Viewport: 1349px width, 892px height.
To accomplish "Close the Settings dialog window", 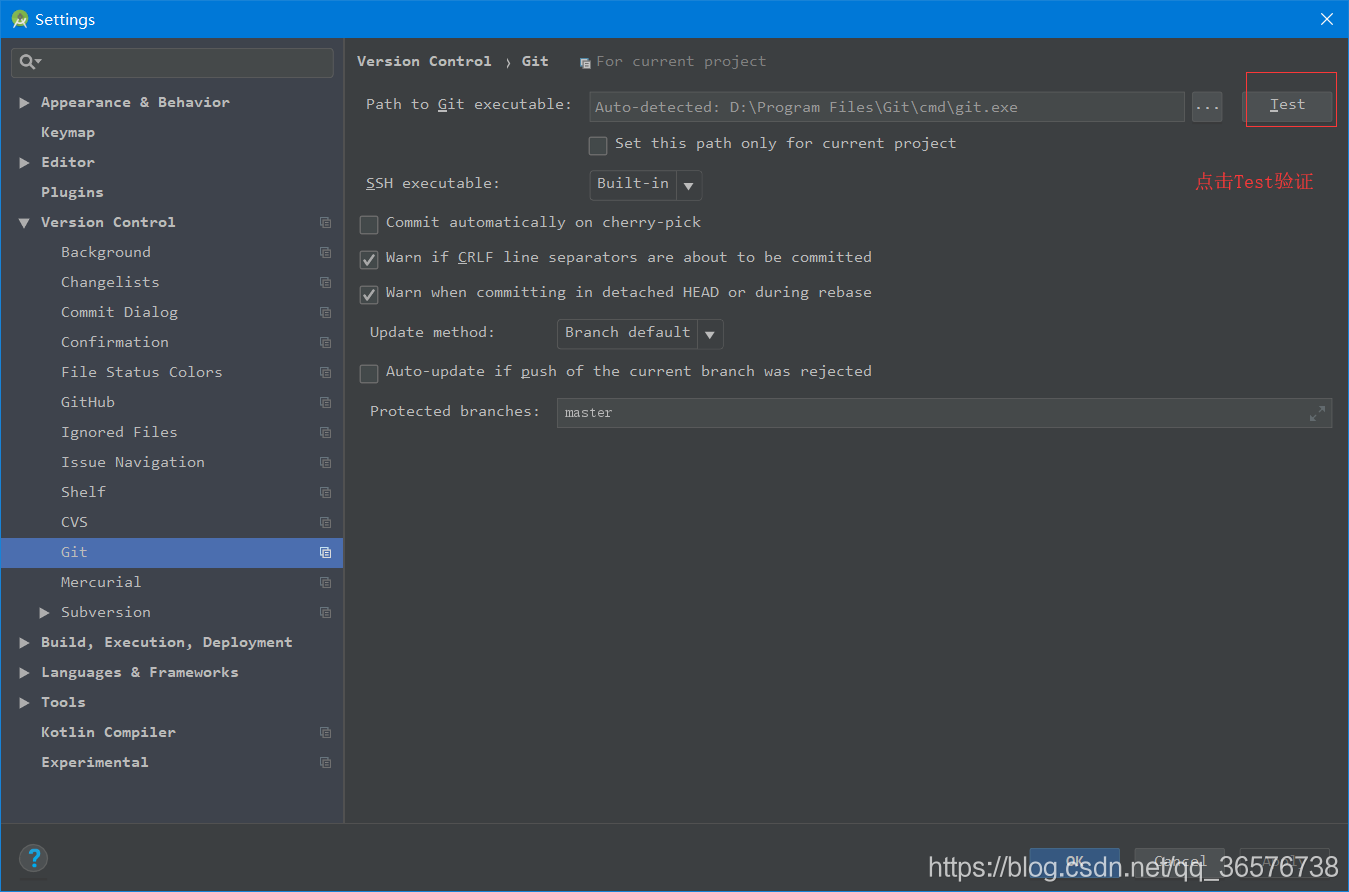I will 1326,19.
